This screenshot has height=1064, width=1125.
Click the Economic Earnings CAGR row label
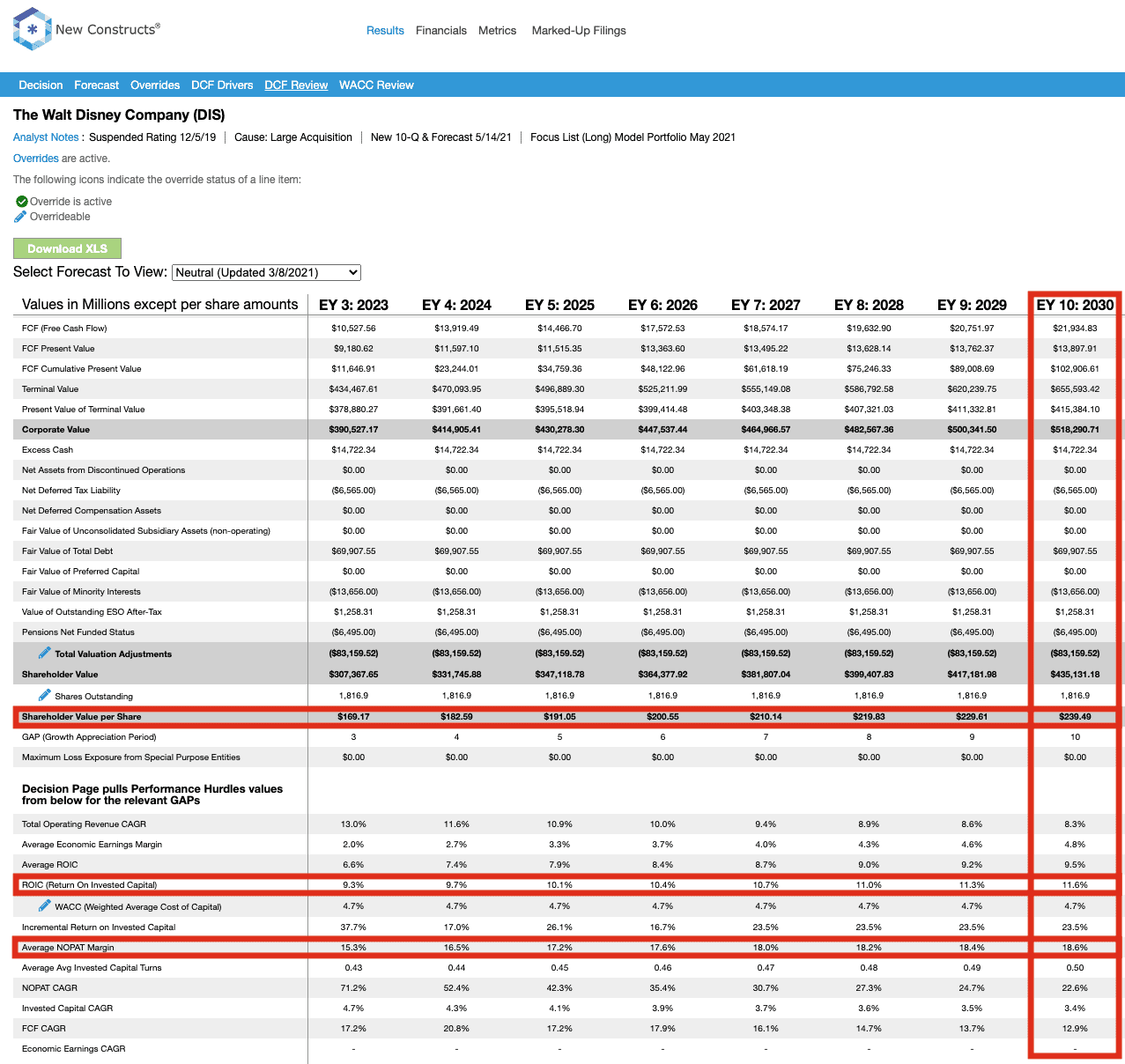[x=74, y=1049]
